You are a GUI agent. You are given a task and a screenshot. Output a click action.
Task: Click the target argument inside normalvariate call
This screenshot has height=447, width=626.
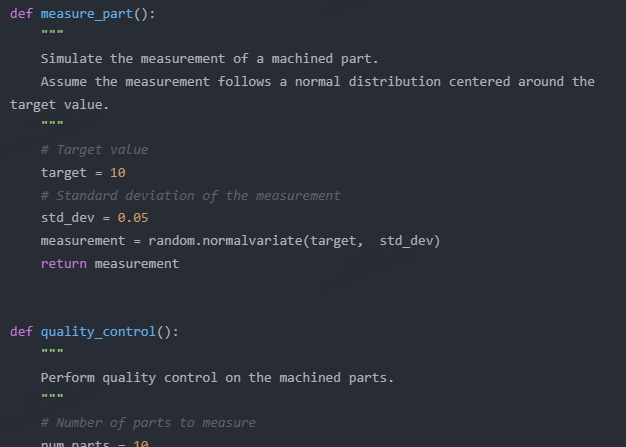pyautogui.click(x=336, y=241)
